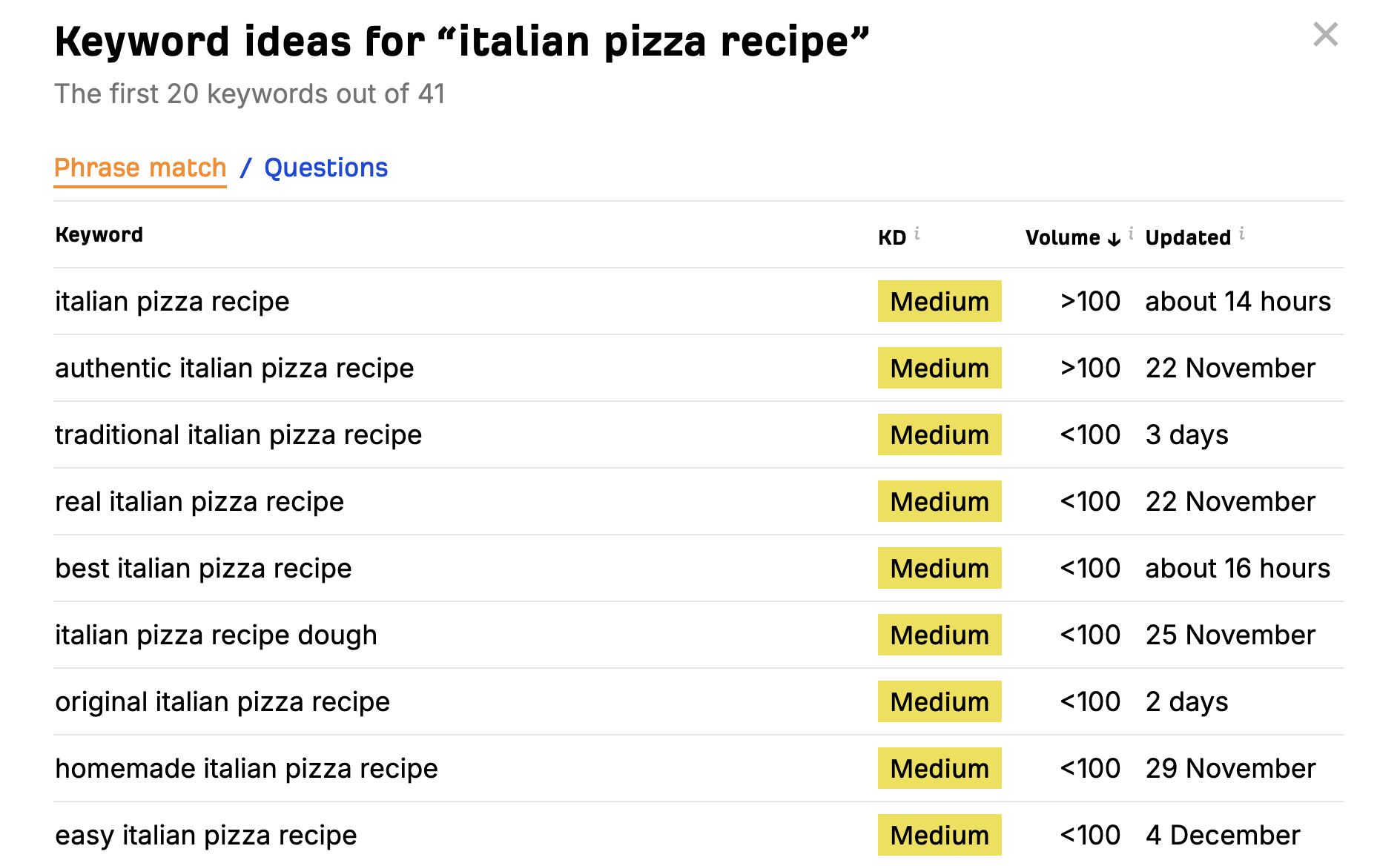
Task: Click Medium KD badge for authentic italian pizza recipe
Action: click(x=940, y=368)
